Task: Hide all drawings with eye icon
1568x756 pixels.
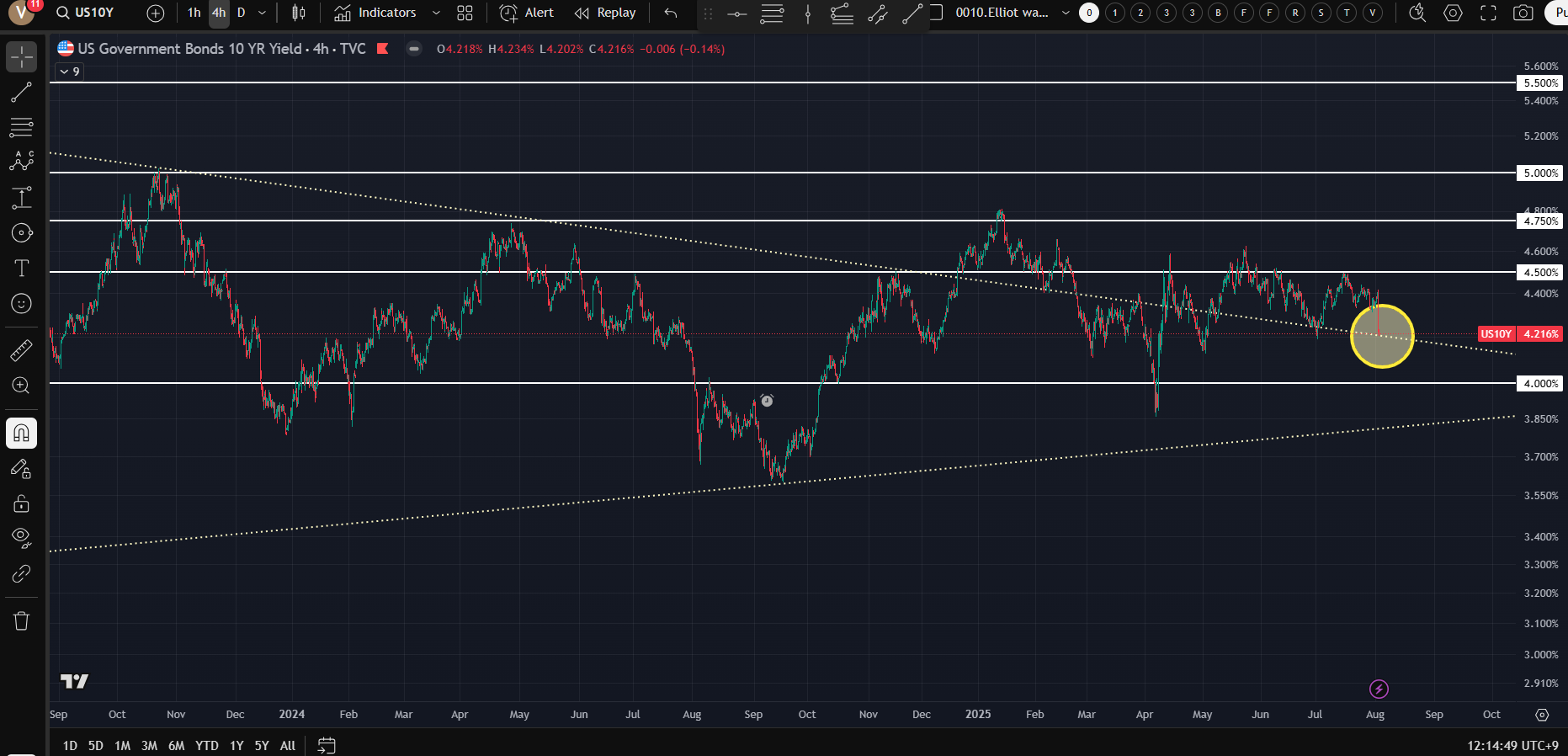Action: tap(21, 537)
